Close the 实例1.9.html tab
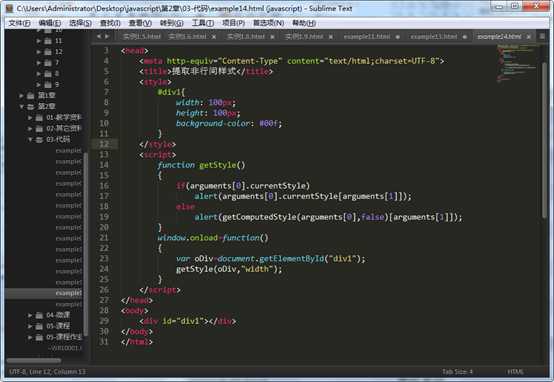554x382 pixels. coord(330,37)
